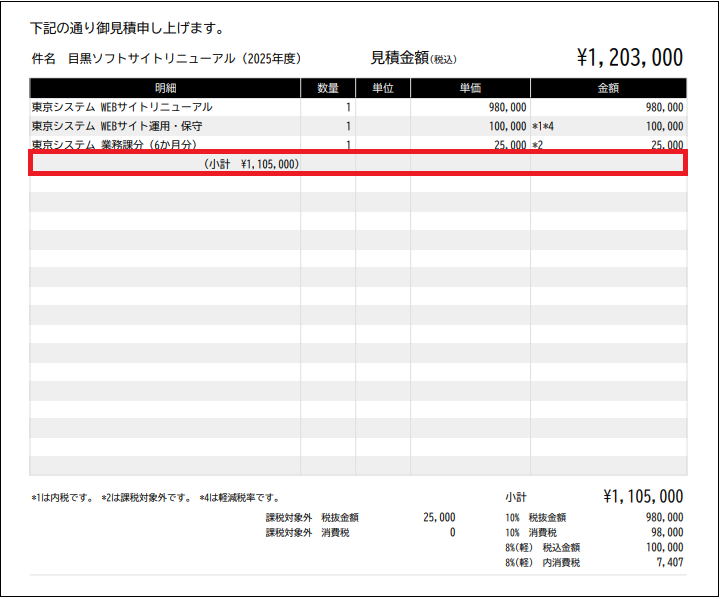The image size is (720, 599).
Task: Click the 課税対象外 税抜金額 value 25,000
Action: coord(439,518)
